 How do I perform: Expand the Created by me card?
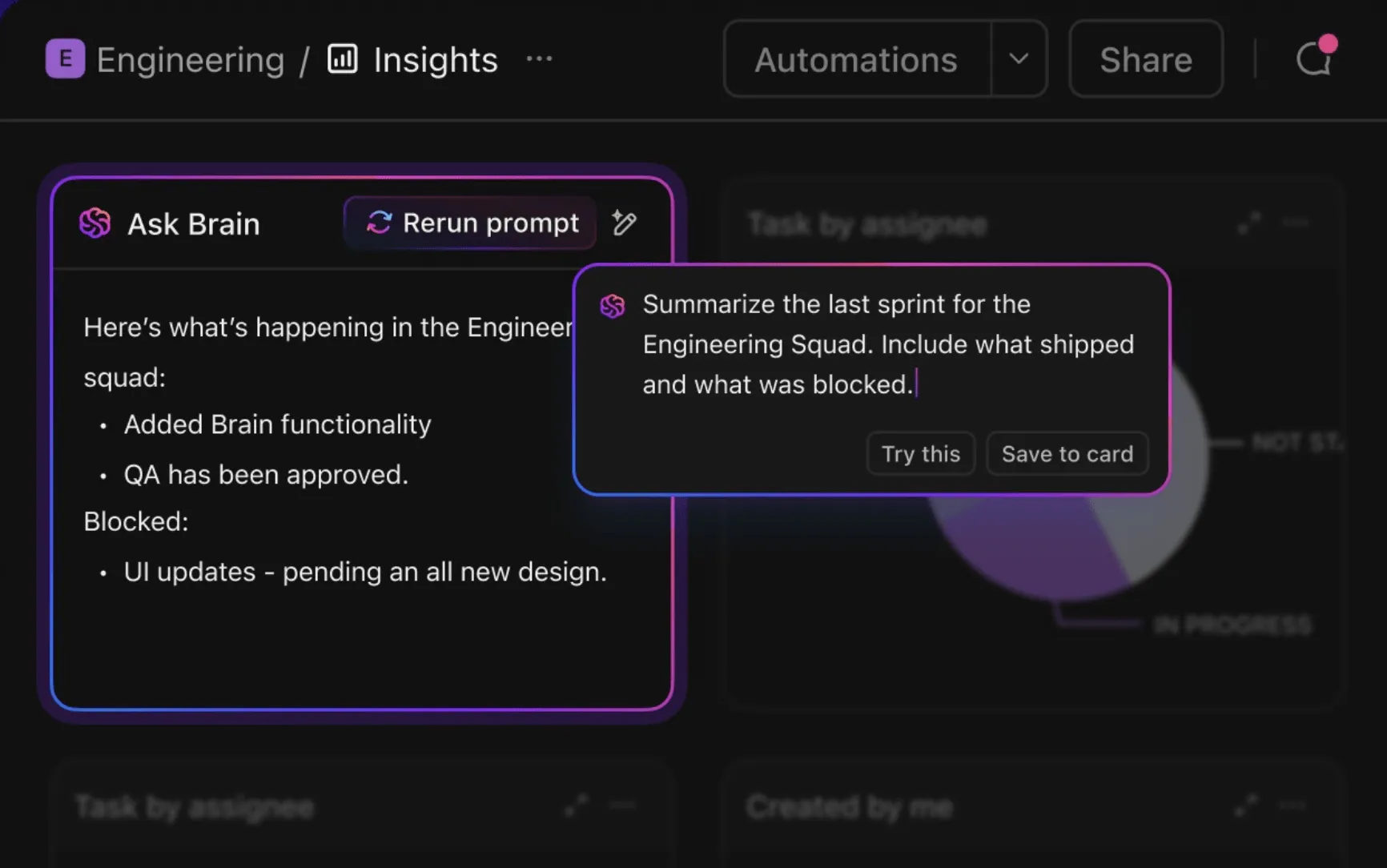[x=1246, y=806]
